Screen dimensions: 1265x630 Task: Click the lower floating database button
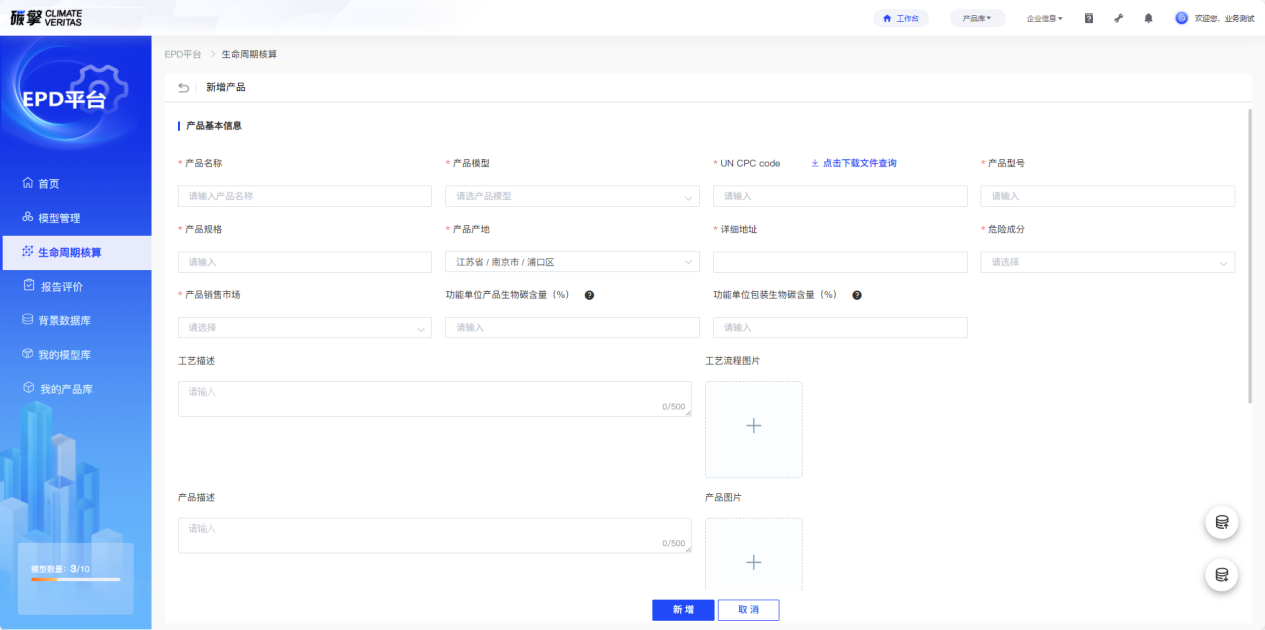tap(1221, 575)
